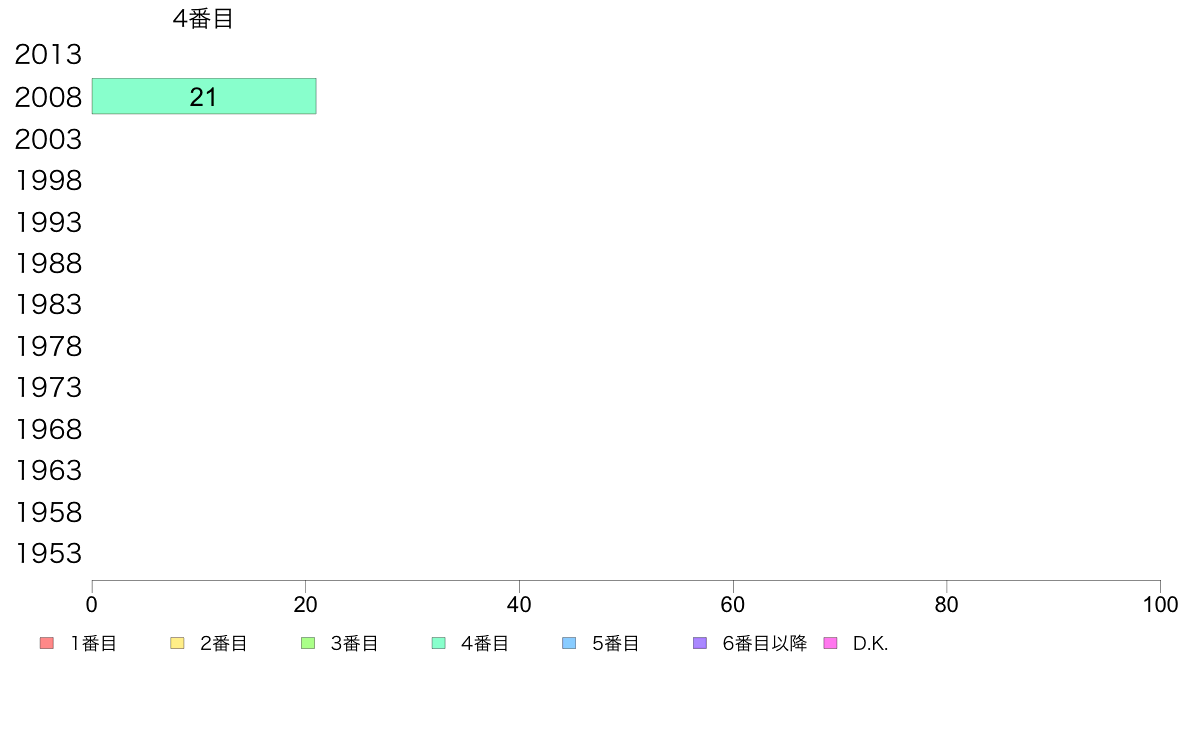Select the 2013 year label

coord(48,55)
